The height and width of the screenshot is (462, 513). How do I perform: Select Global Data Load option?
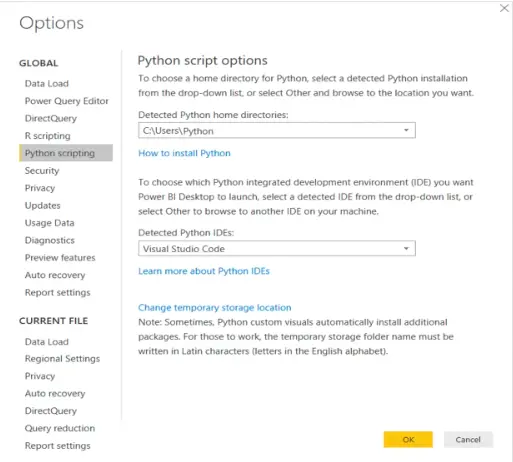(47, 83)
